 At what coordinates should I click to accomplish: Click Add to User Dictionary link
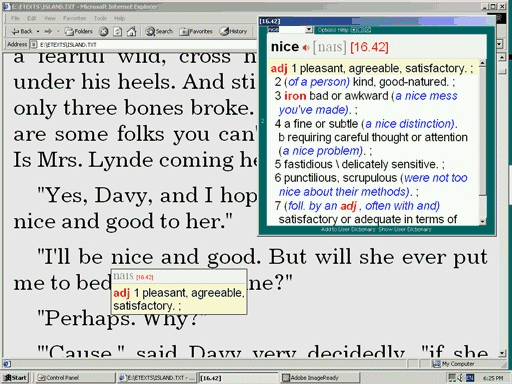click(x=348, y=229)
